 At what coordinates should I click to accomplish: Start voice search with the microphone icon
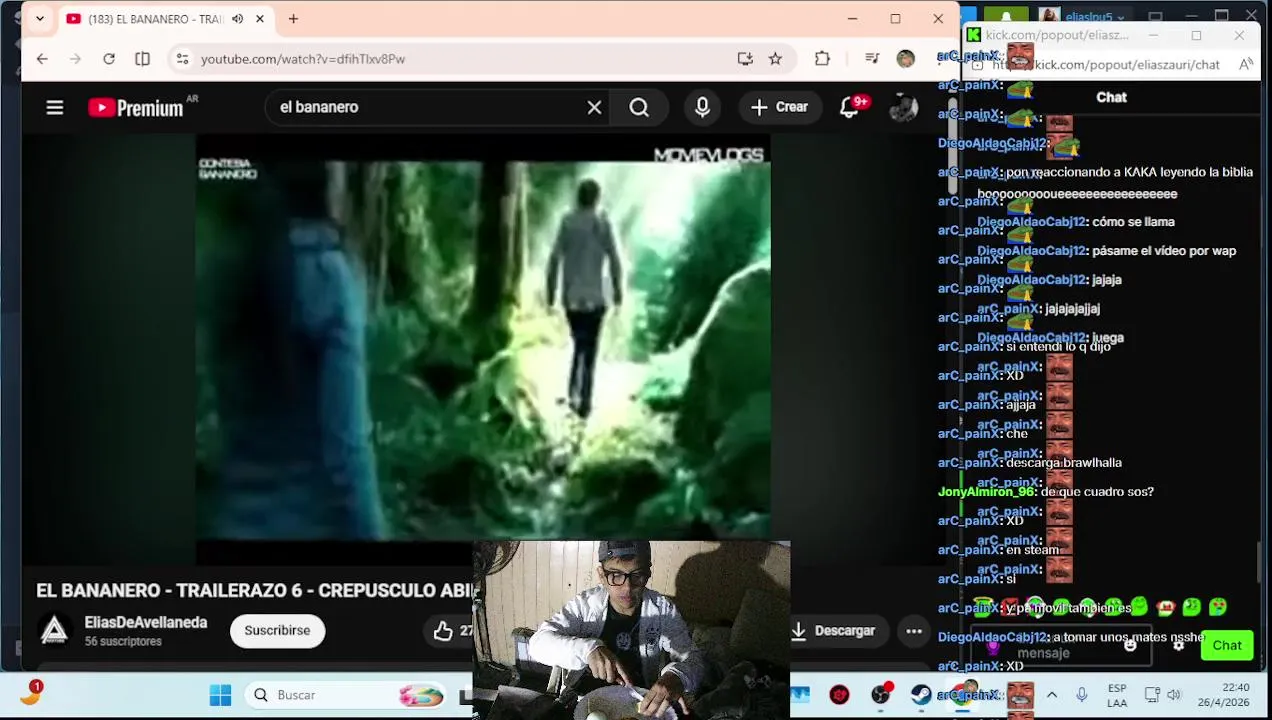point(702,107)
